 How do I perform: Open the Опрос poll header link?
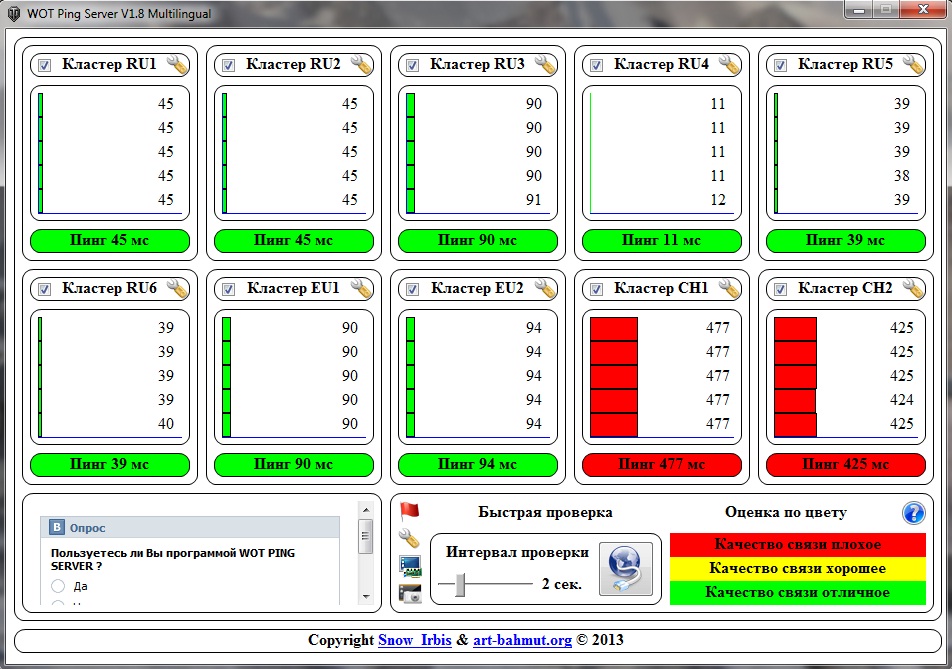(87, 528)
